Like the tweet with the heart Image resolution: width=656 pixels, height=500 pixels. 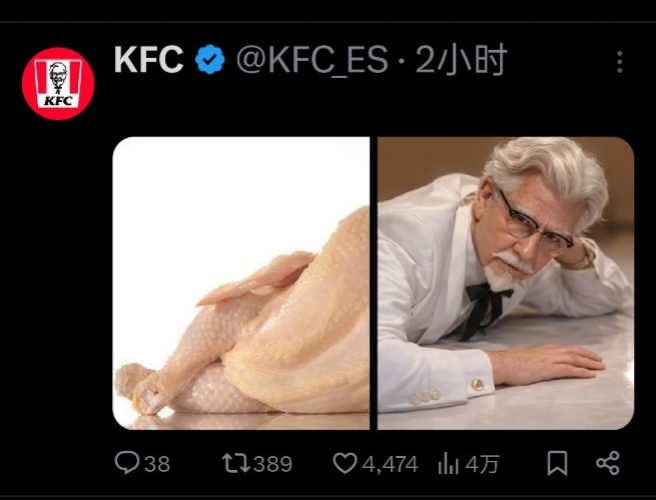point(344,463)
